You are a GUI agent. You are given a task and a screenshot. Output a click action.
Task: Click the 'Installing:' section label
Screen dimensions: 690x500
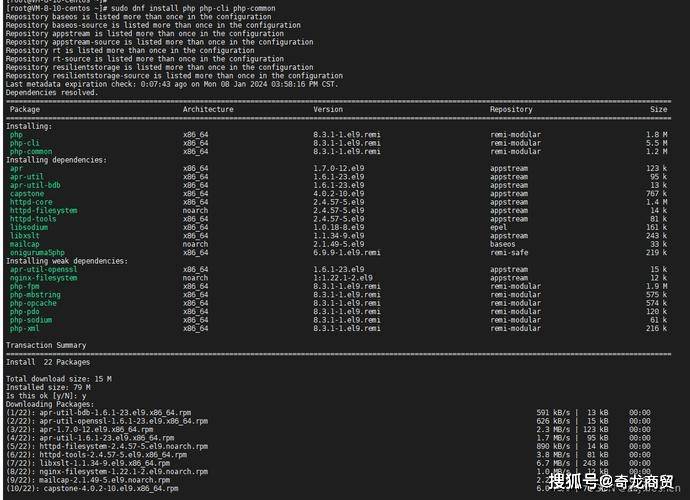29,126
